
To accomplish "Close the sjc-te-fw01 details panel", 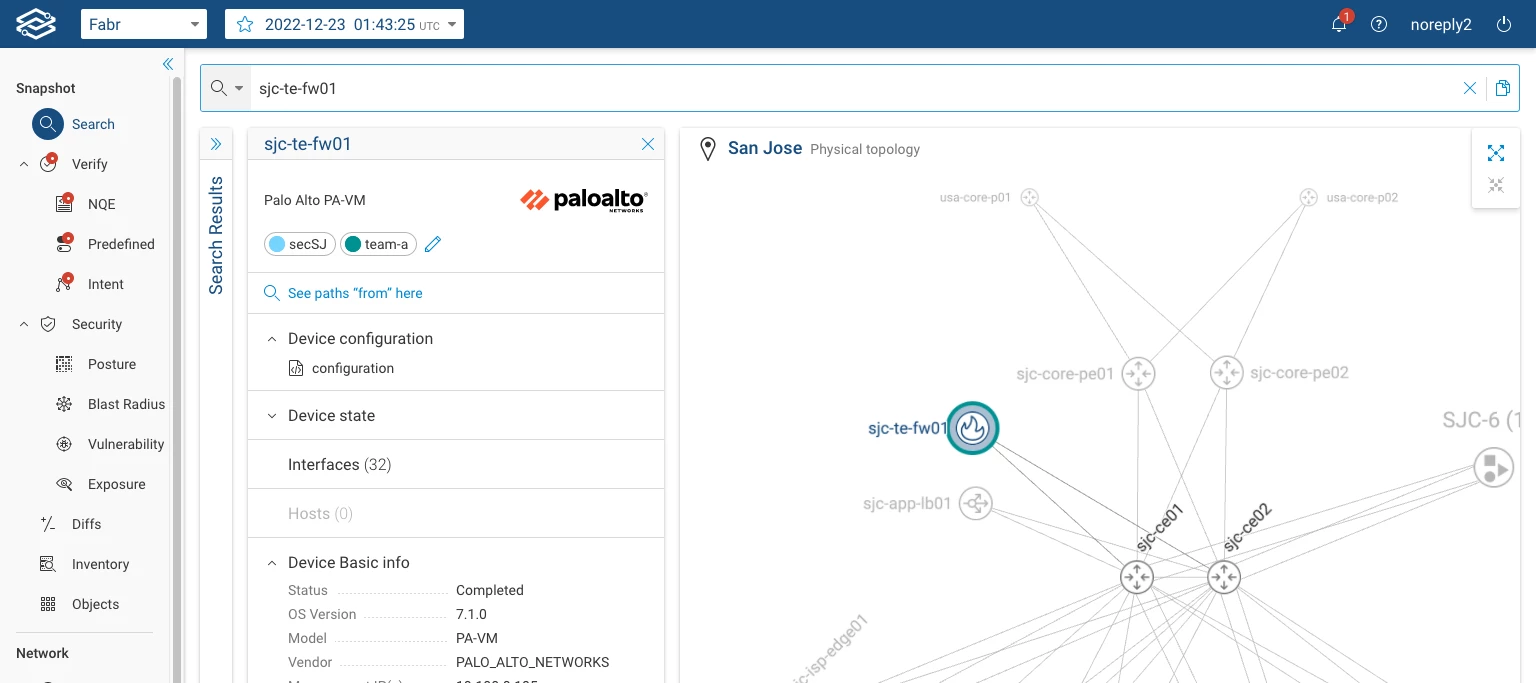I will [x=648, y=144].
